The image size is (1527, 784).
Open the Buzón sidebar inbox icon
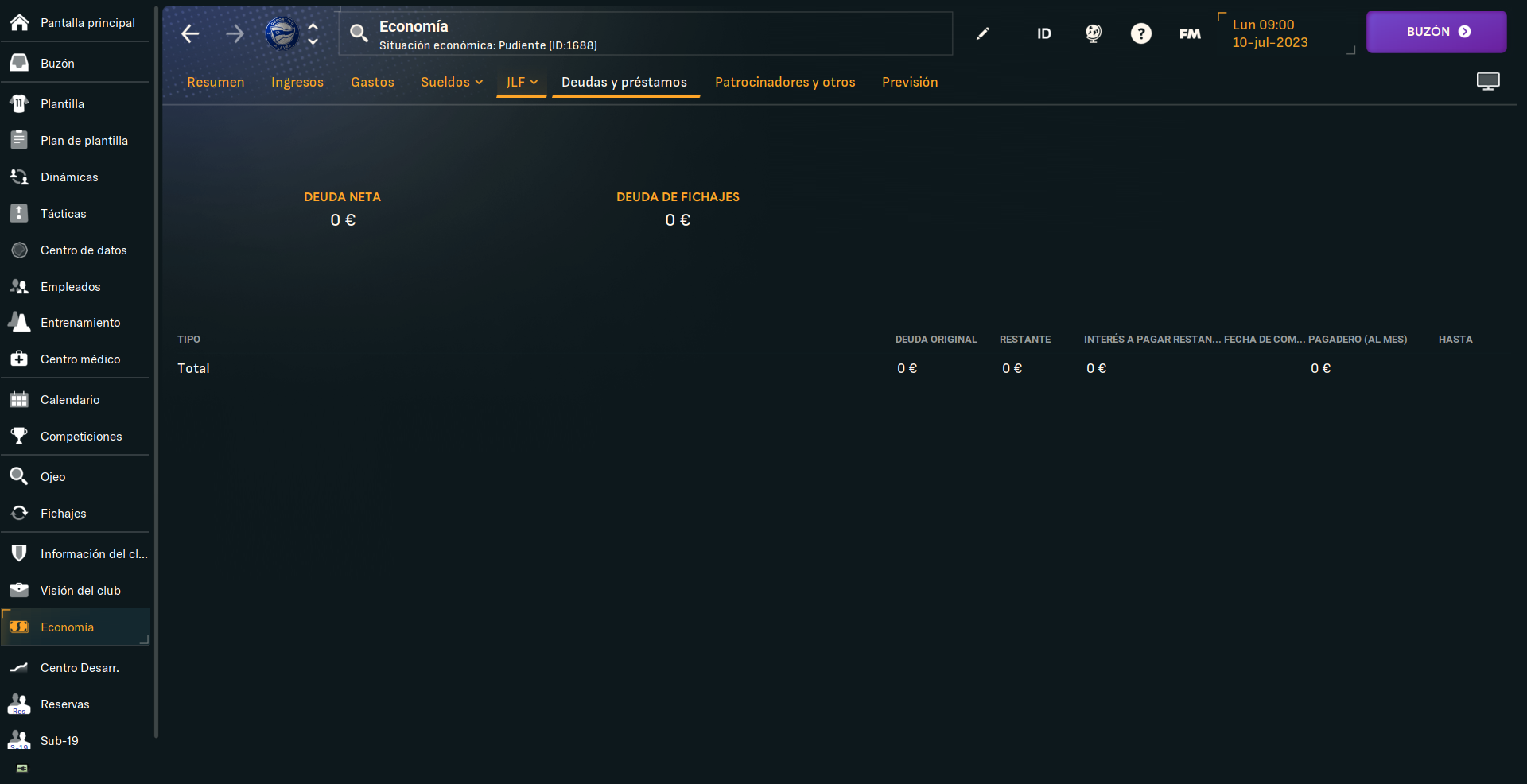point(19,63)
